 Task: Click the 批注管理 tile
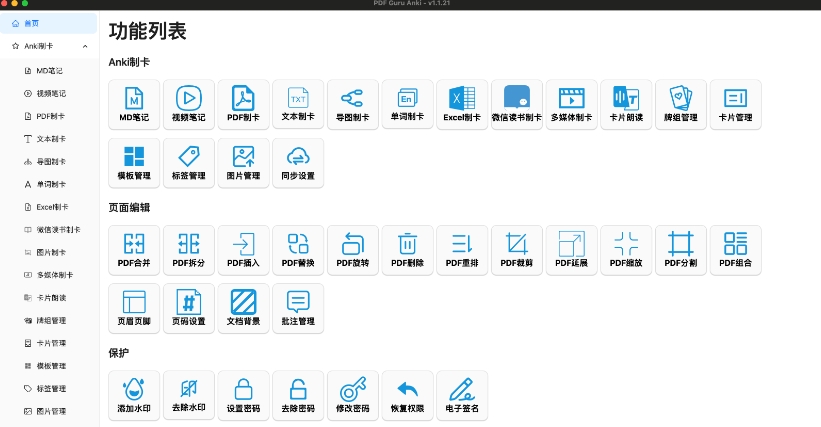coord(298,308)
